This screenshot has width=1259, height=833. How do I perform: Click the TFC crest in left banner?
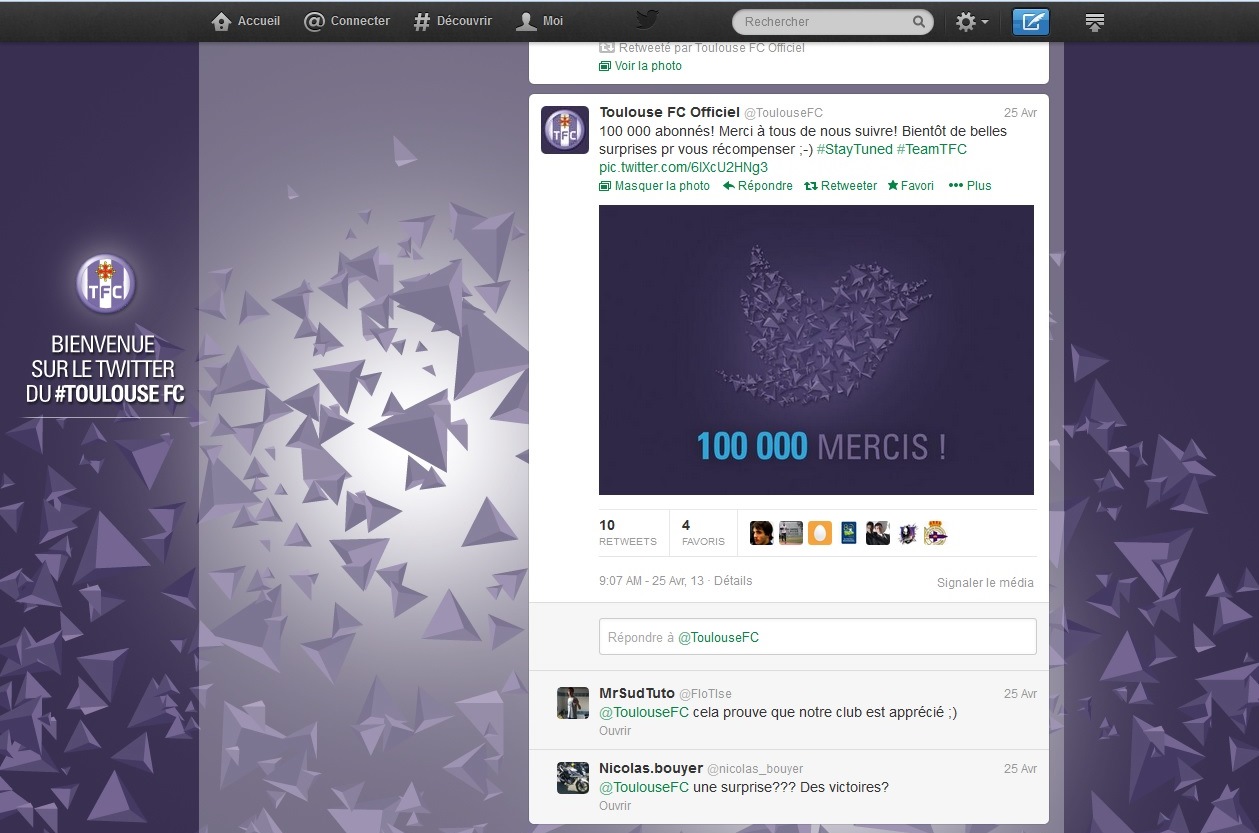tap(106, 285)
